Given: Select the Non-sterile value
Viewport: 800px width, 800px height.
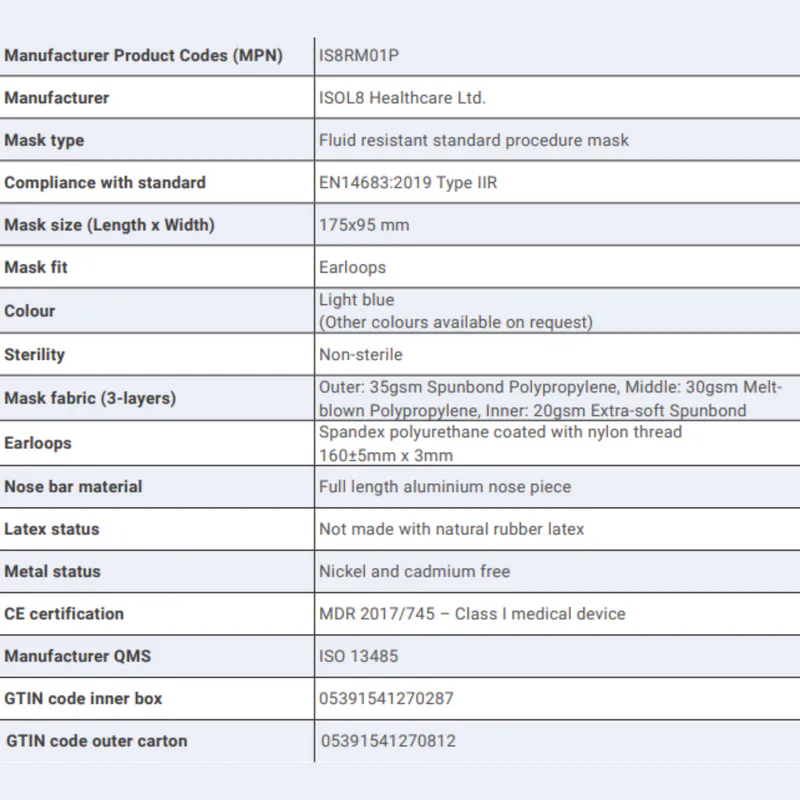Looking at the screenshot, I should point(361,354).
